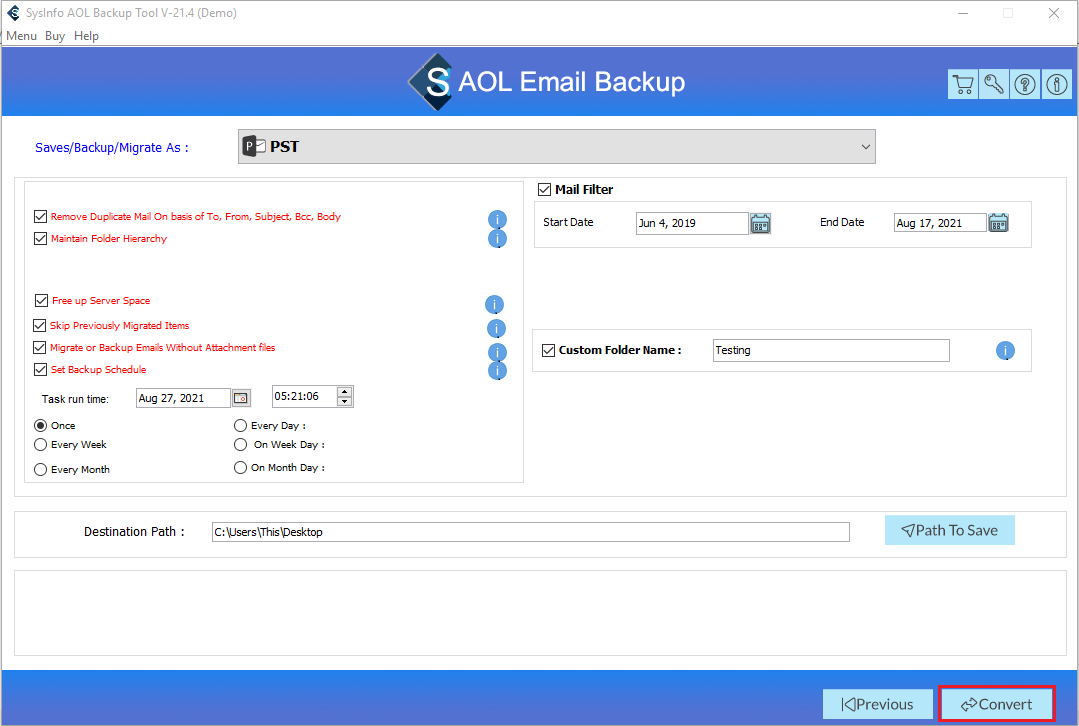Show info for Custom Folder Name

(1005, 351)
